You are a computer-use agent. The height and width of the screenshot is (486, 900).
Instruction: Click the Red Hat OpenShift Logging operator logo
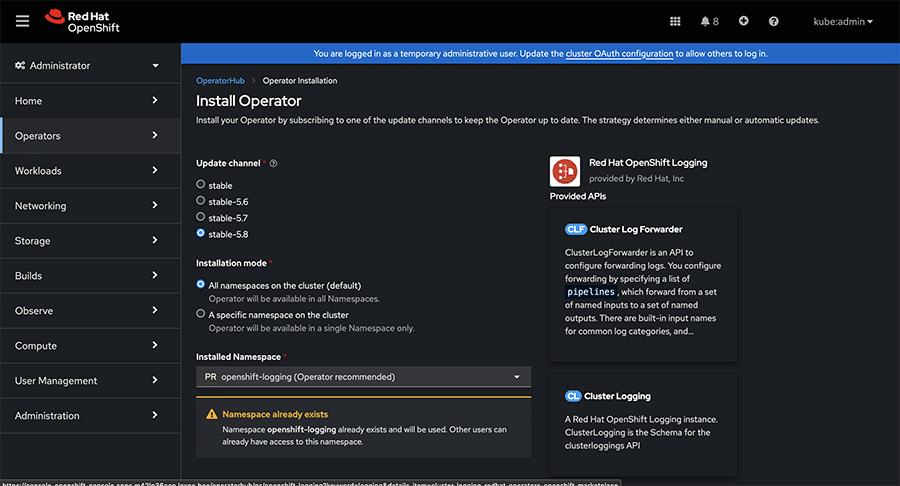coord(565,171)
